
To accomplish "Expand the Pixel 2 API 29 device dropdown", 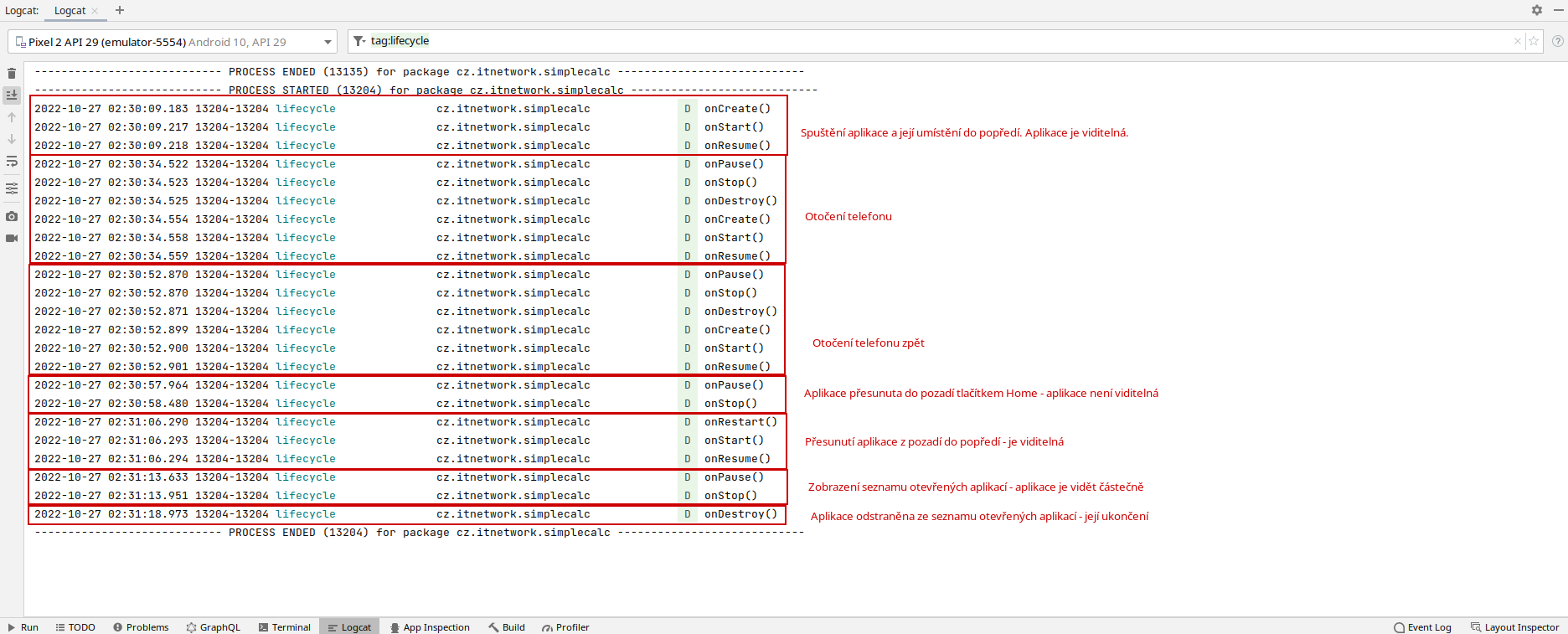I will click(x=328, y=42).
